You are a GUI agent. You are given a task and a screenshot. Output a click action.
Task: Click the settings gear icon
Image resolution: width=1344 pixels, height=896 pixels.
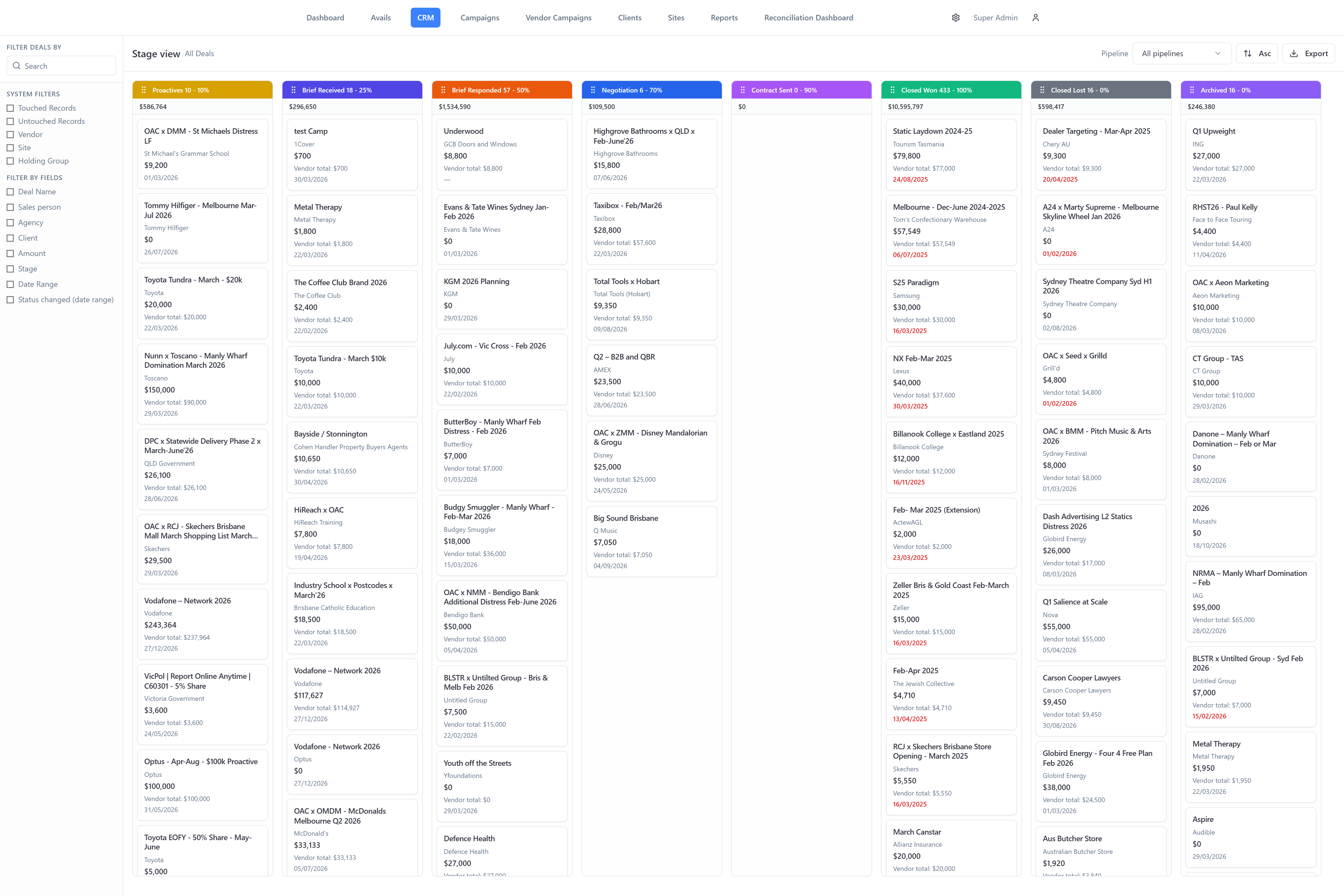click(956, 18)
